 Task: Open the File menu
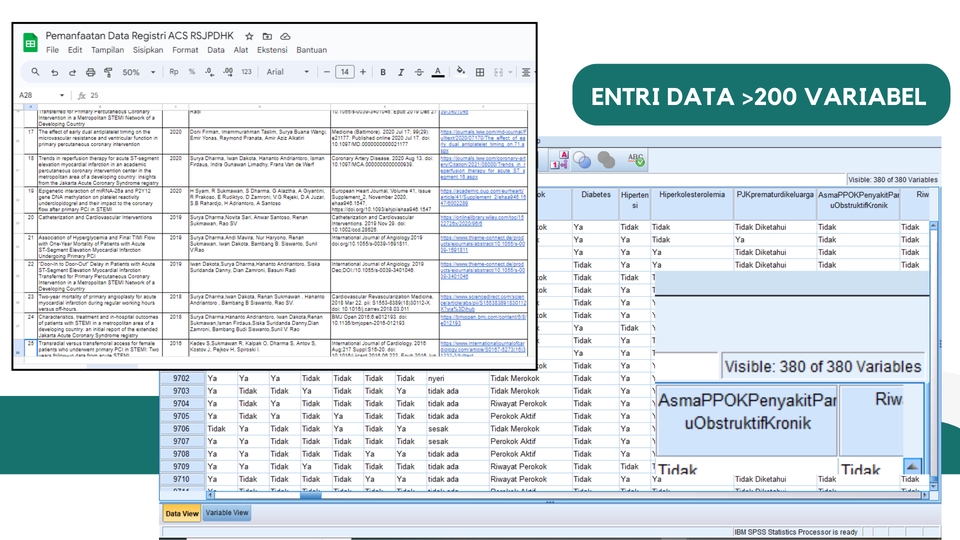[x=53, y=50]
